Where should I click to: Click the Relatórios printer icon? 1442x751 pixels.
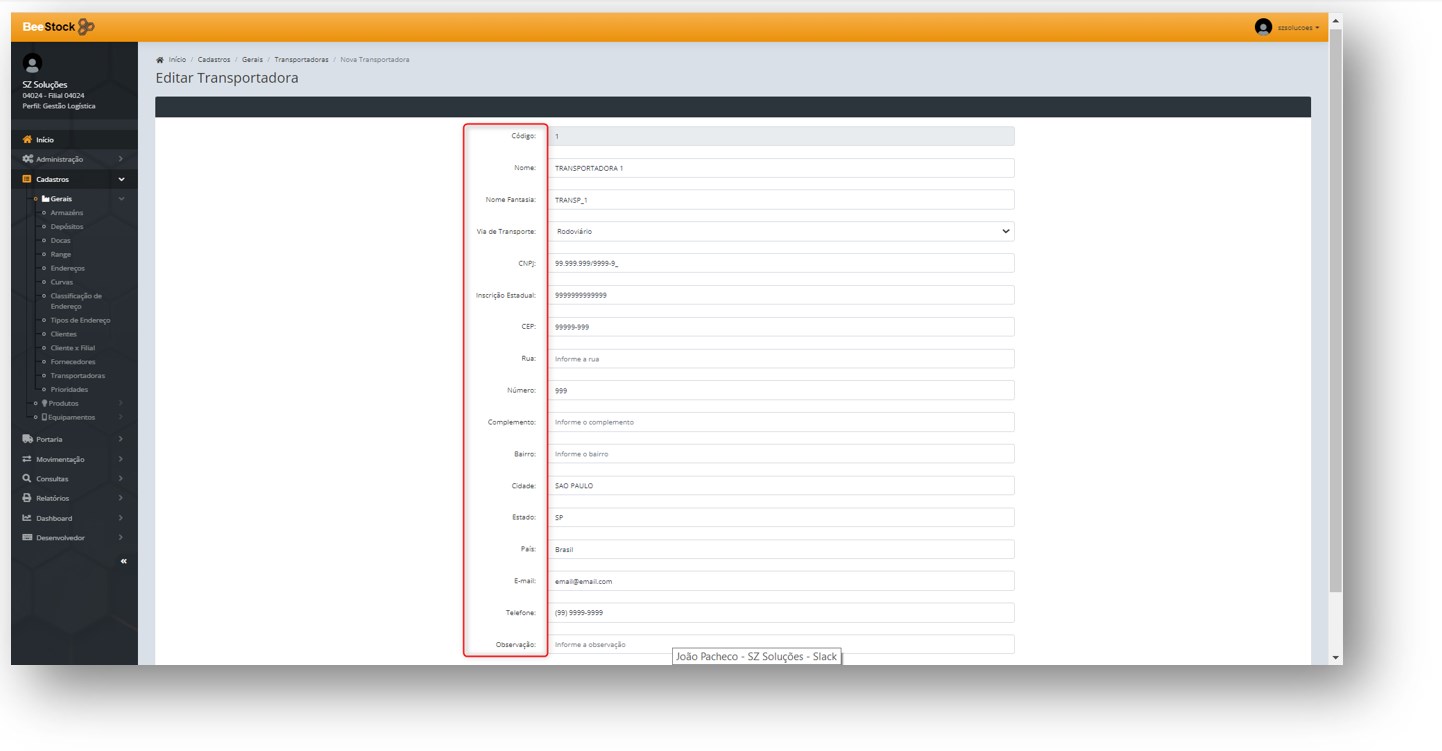[27, 498]
